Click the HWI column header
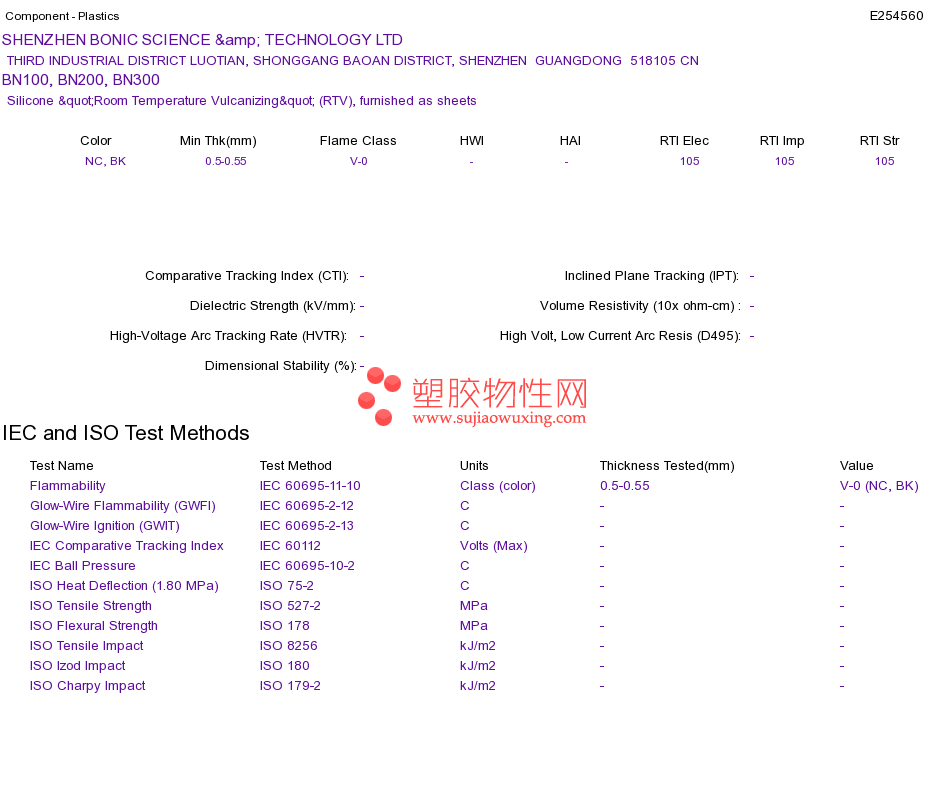The image size is (950, 800). [x=472, y=141]
